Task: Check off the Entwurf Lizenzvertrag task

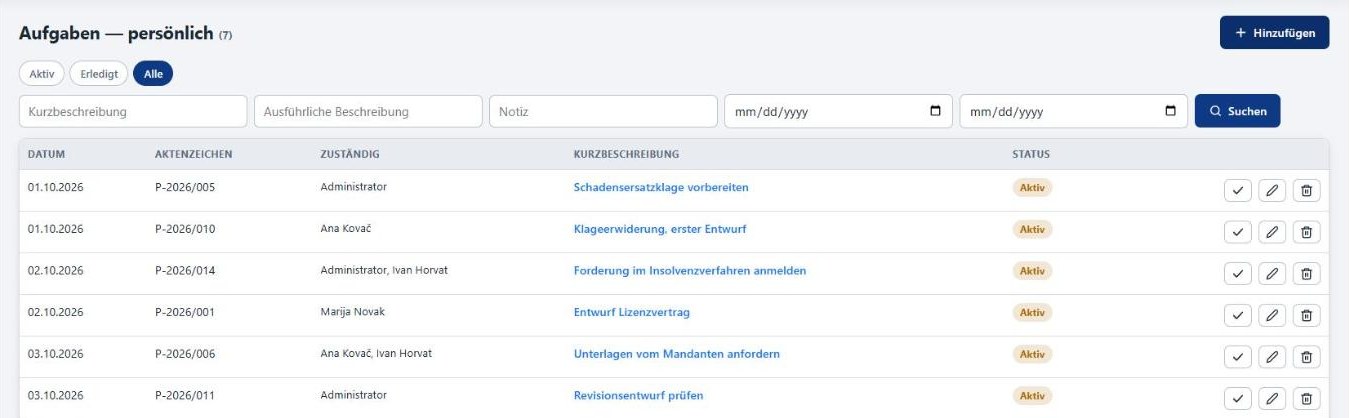Action: pyautogui.click(x=1238, y=316)
